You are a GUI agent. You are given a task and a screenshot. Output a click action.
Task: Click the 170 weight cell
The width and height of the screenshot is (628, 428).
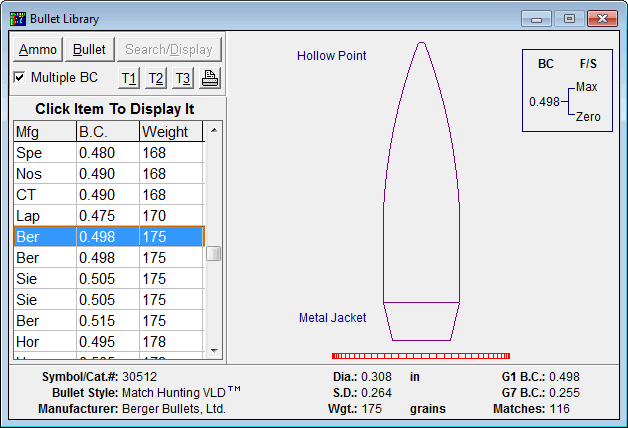[x=171, y=216]
